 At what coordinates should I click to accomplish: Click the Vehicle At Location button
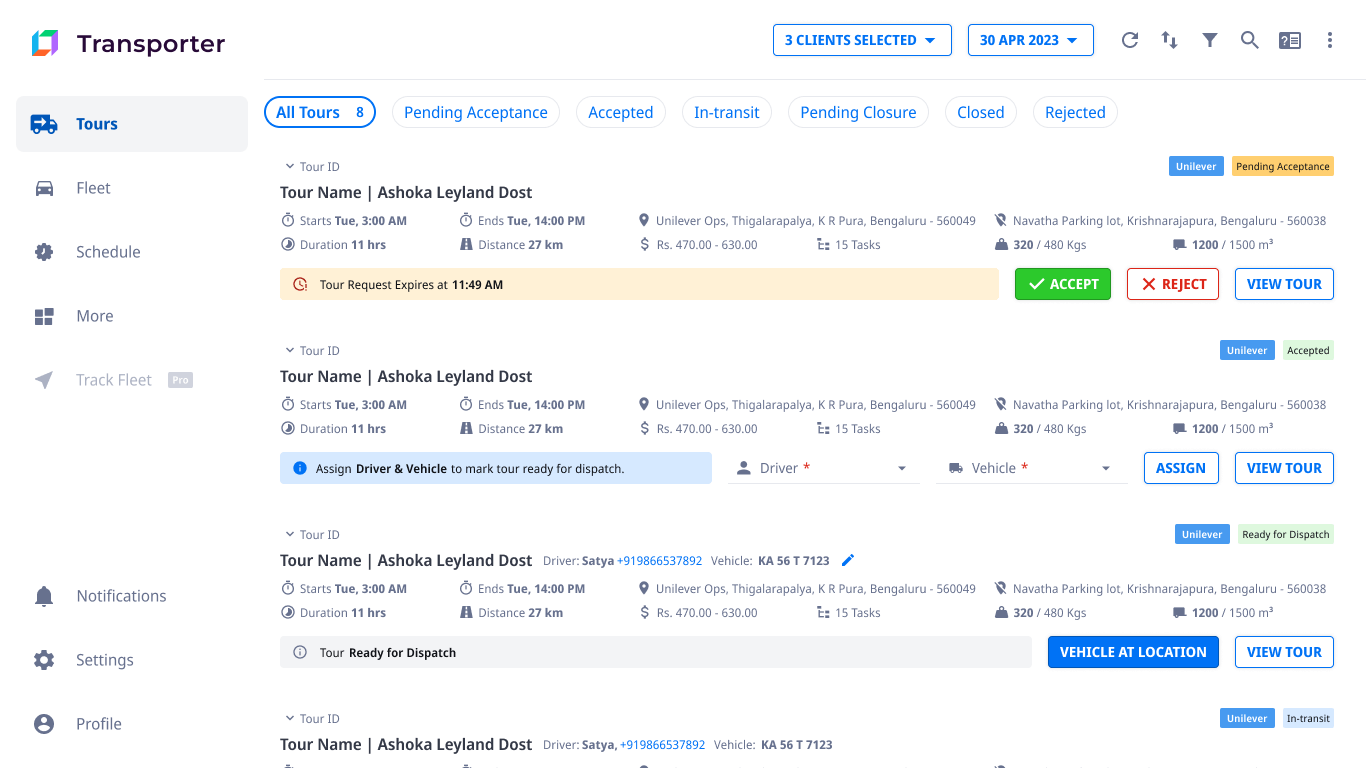click(x=1133, y=652)
